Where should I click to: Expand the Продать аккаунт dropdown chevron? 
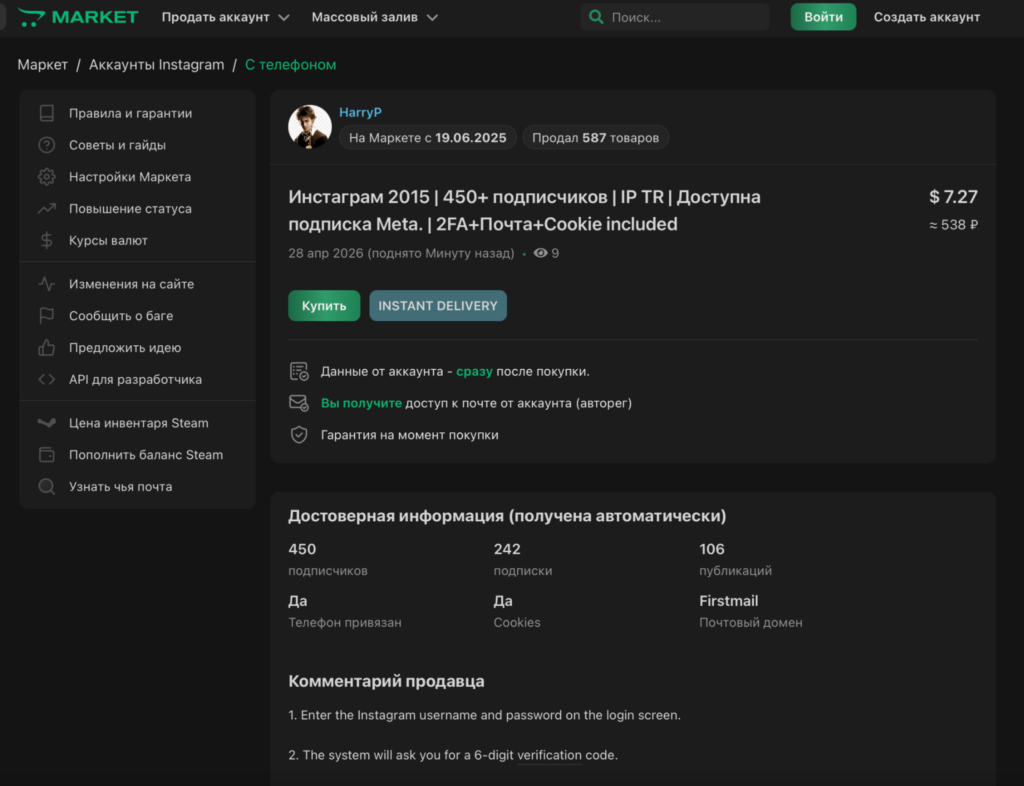pyautogui.click(x=283, y=18)
